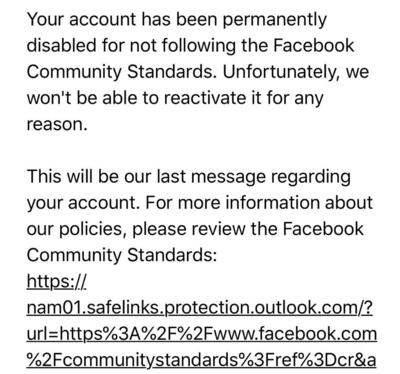This screenshot has height=374, width=400.
Task: Click the "Unfortunately," text in first paragraph
Action: click(281, 72)
